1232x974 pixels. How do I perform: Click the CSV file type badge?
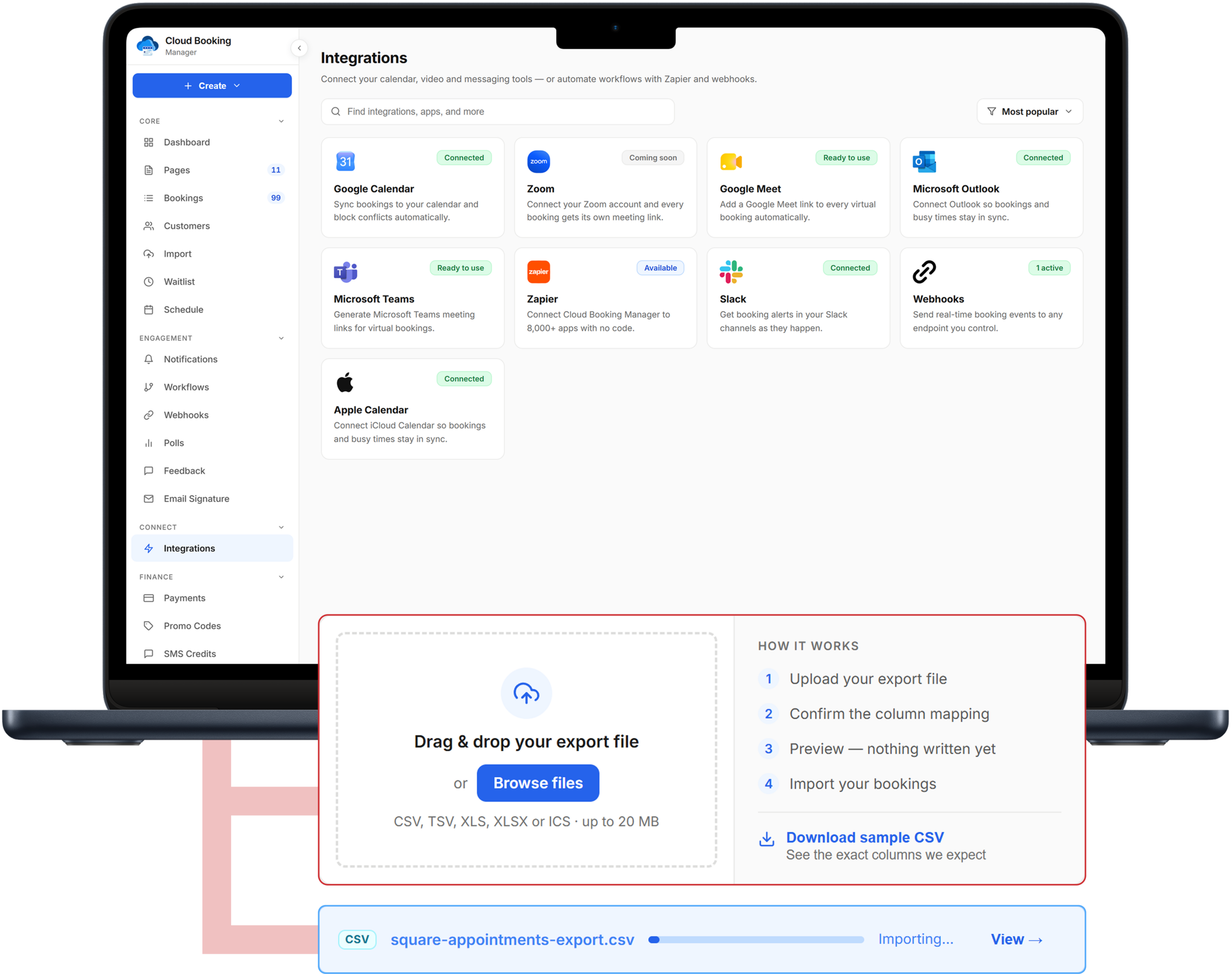pos(357,939)
